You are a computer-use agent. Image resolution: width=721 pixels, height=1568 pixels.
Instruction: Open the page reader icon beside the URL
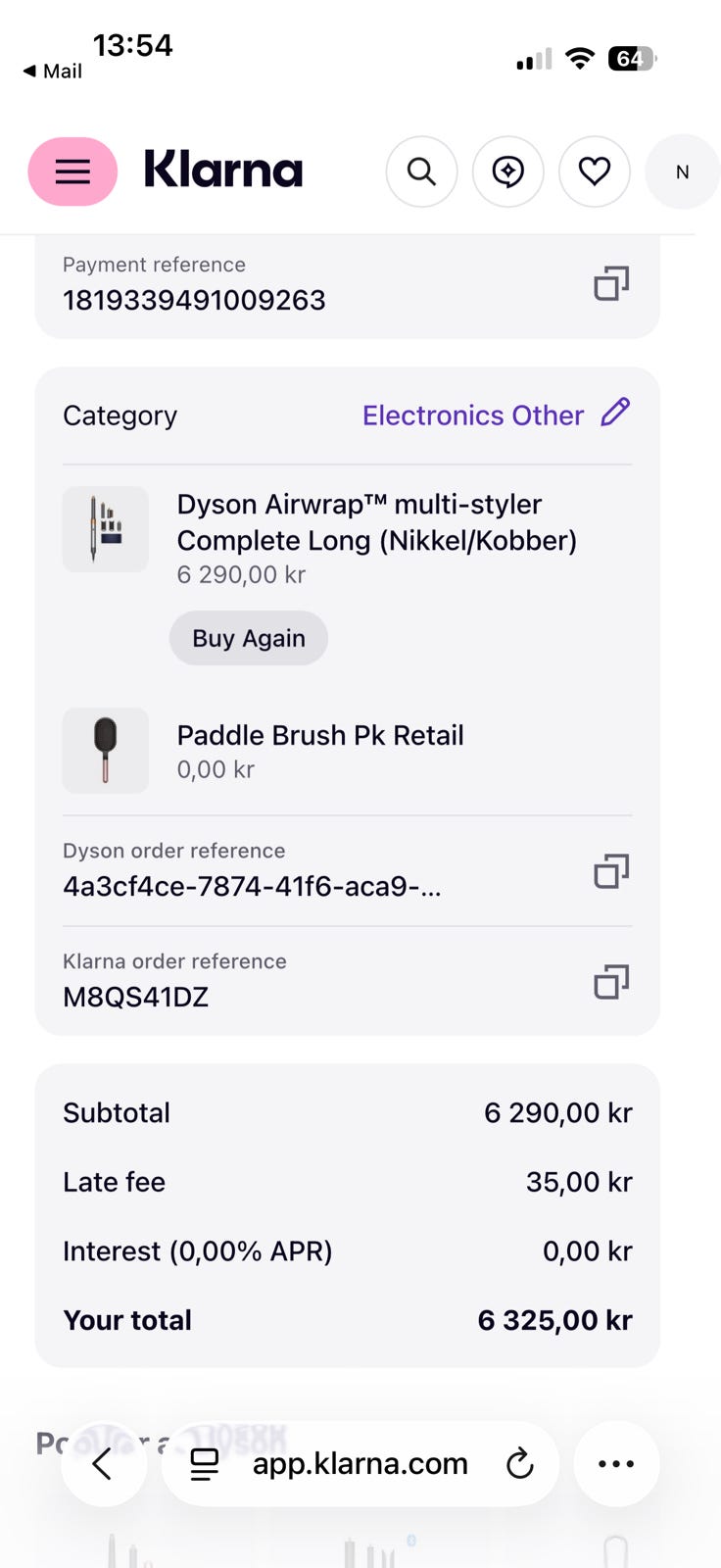(x=204, y=1464)
